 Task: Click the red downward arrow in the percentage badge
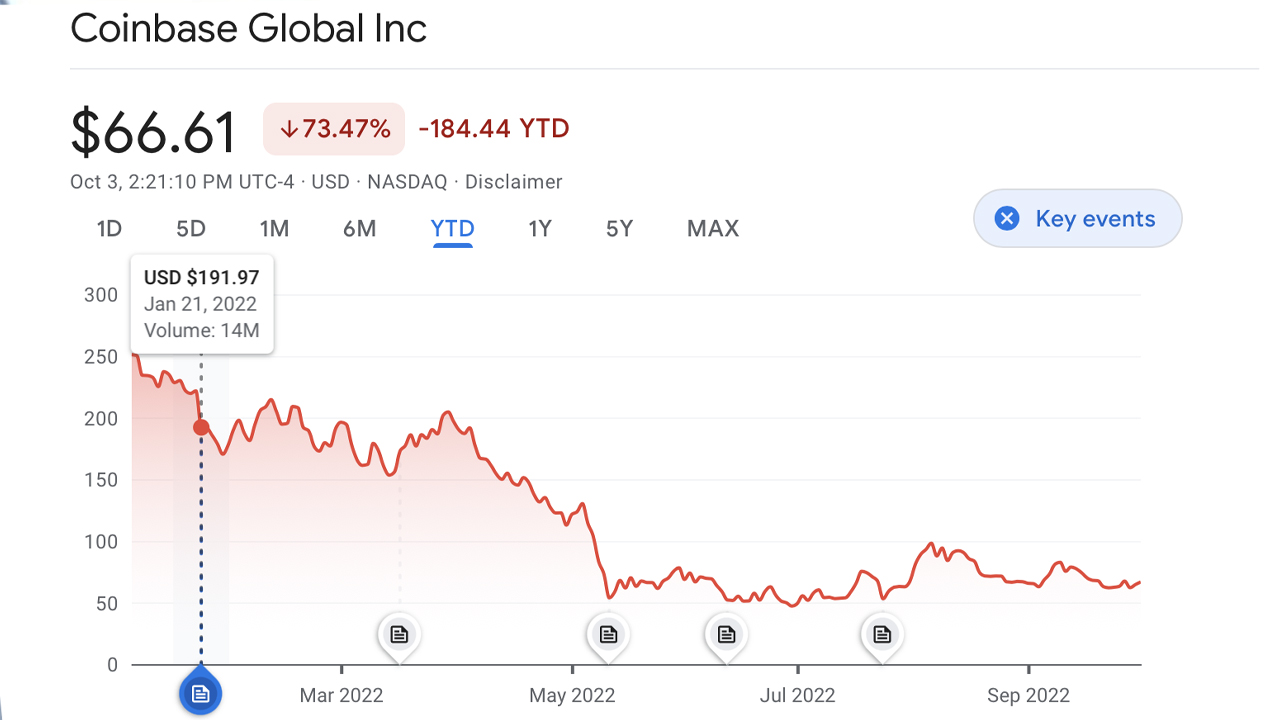point(289,129)
